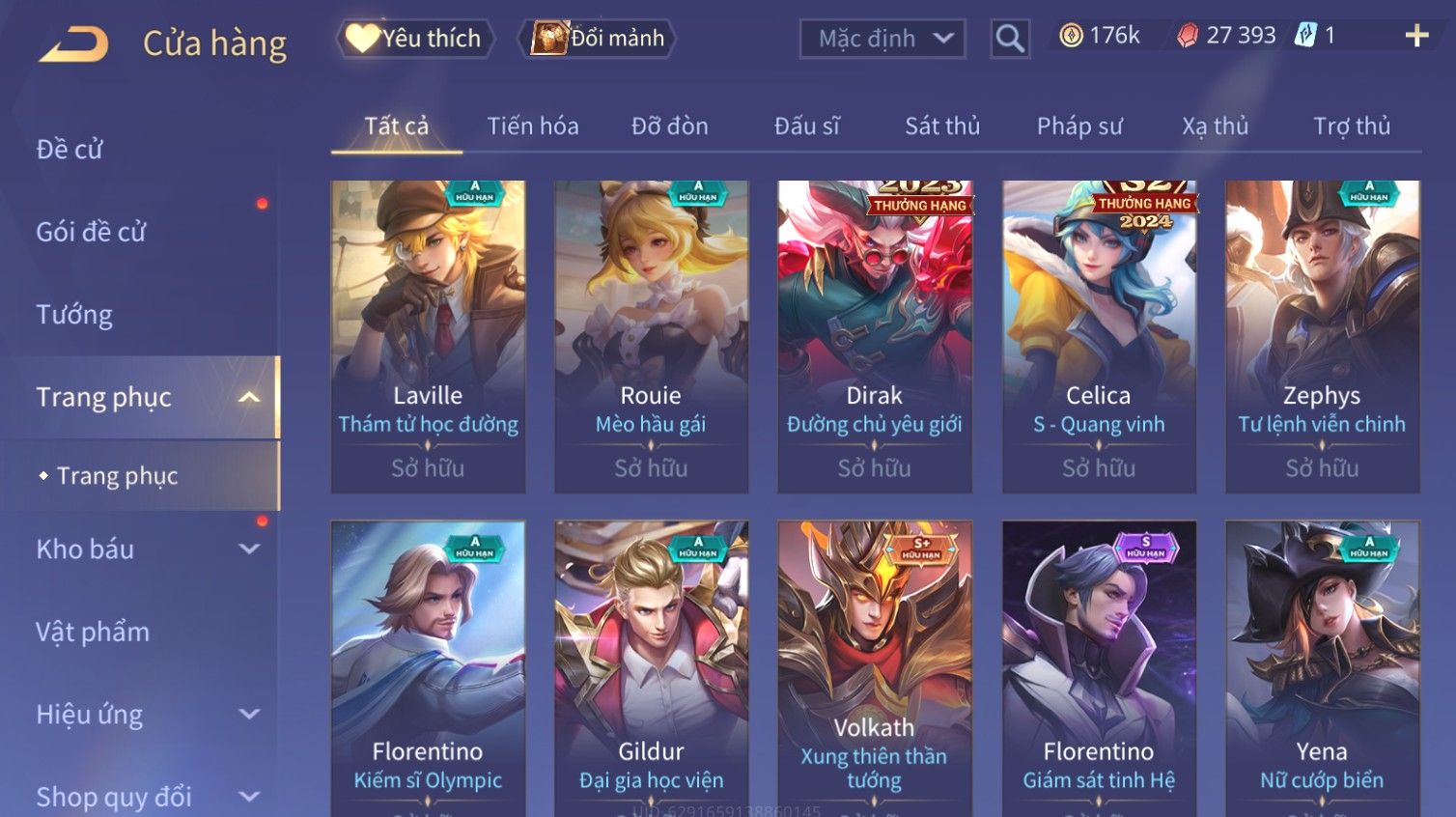The height and width of the screenshot is (817, 1456).
Task: Select the Pháp sư tab
Action: (1079, 127)
